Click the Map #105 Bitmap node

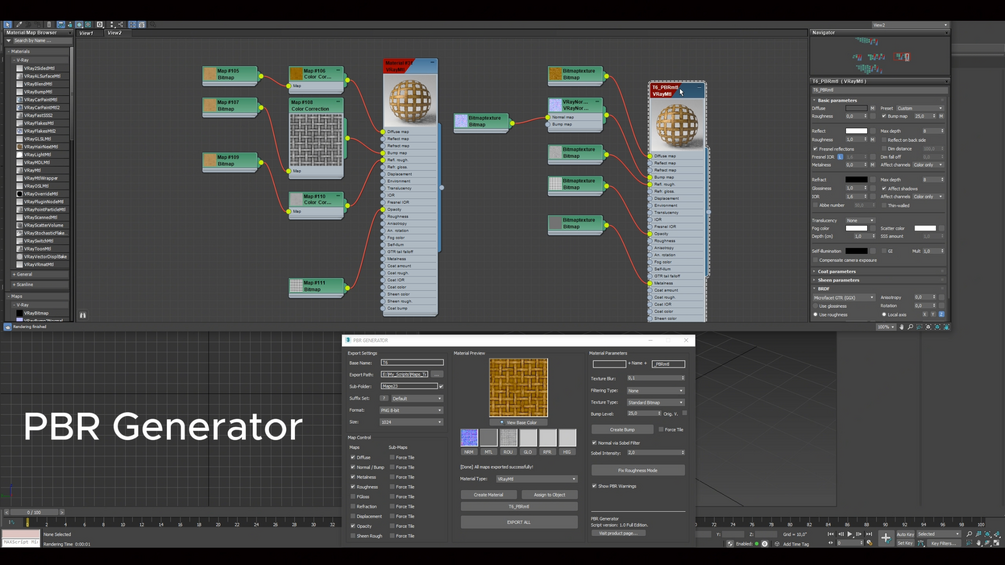click(229, 74)
